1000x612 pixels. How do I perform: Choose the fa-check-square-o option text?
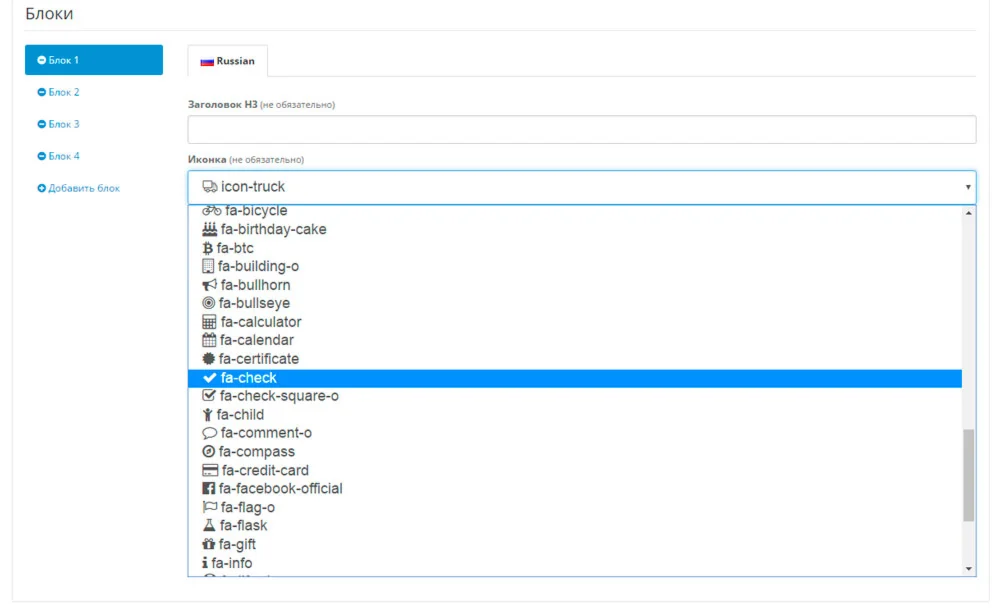click(279, 396)
